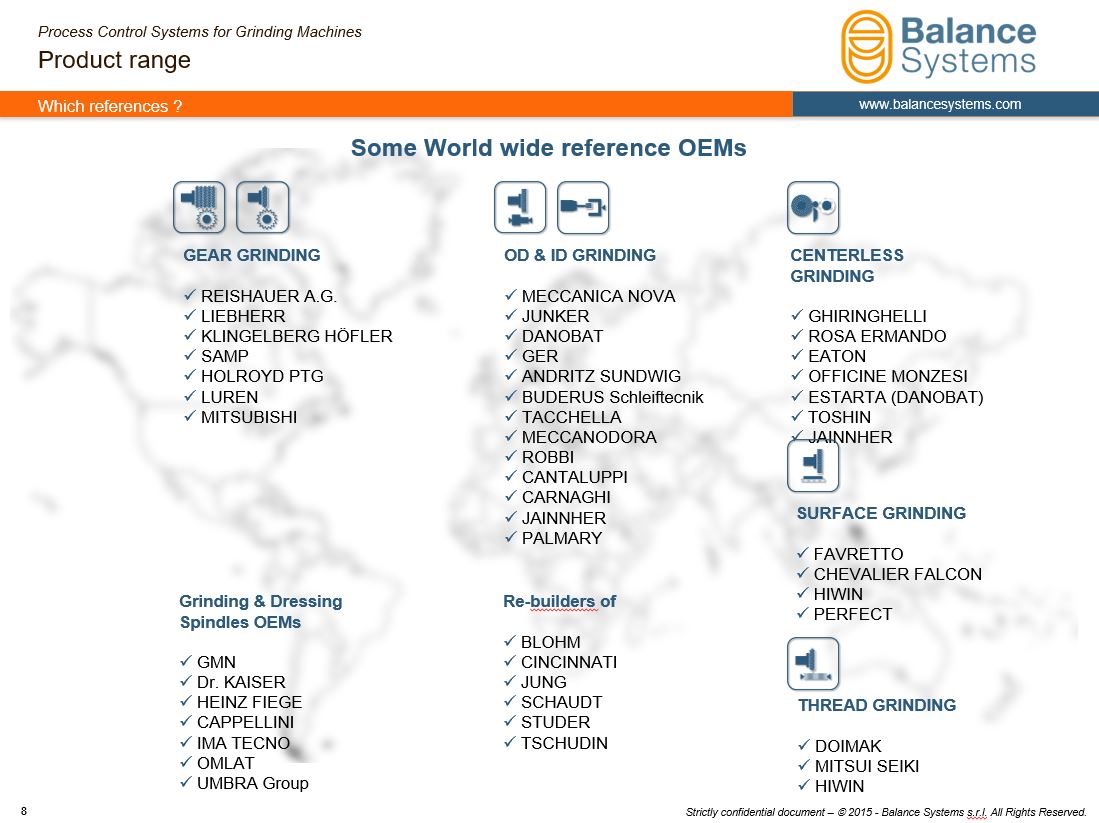This screenshot has width=1099, height=823.
Task: Select MITSUBISHI entry
Action: click(249, 417)
